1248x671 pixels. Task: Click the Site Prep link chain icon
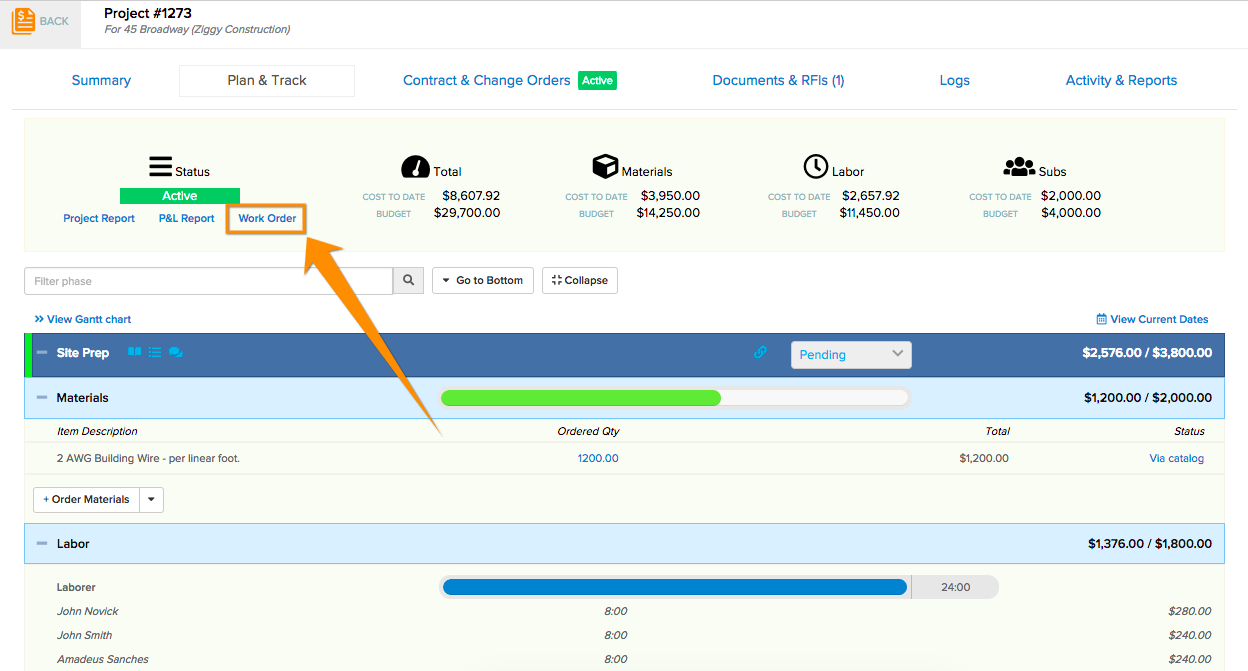tap(760, 353)
